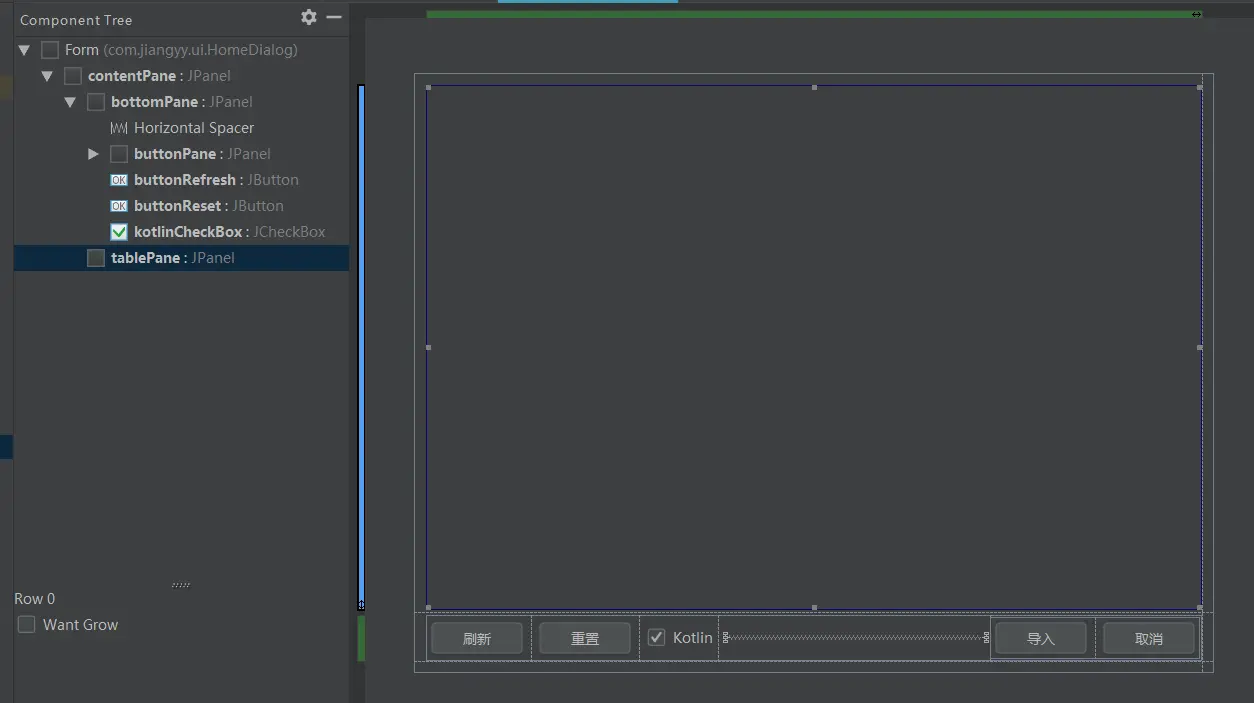Screen dimensions: 1254x703
Task: Select Horizontal Spacer tree row
Action: [x=182, y=128]
